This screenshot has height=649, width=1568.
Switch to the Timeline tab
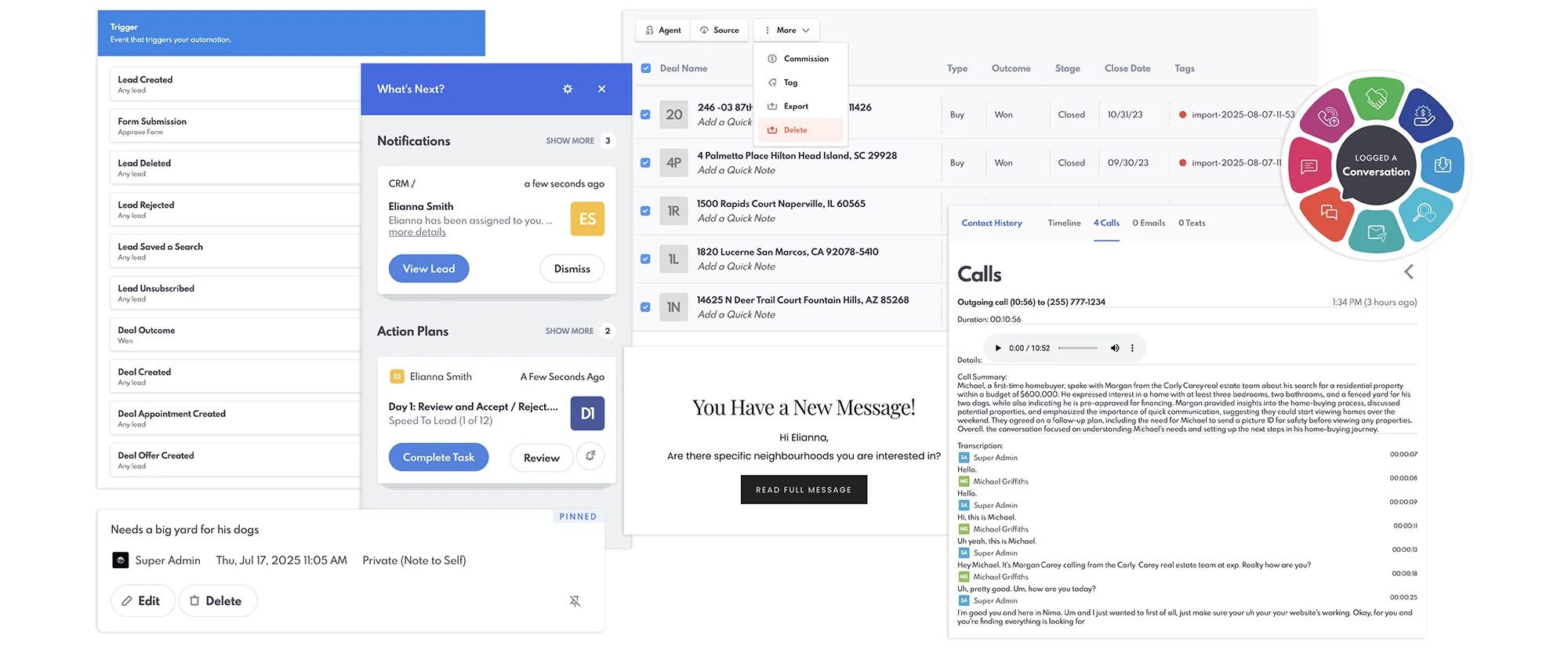pyautogui.click(x=1064, y=223)
